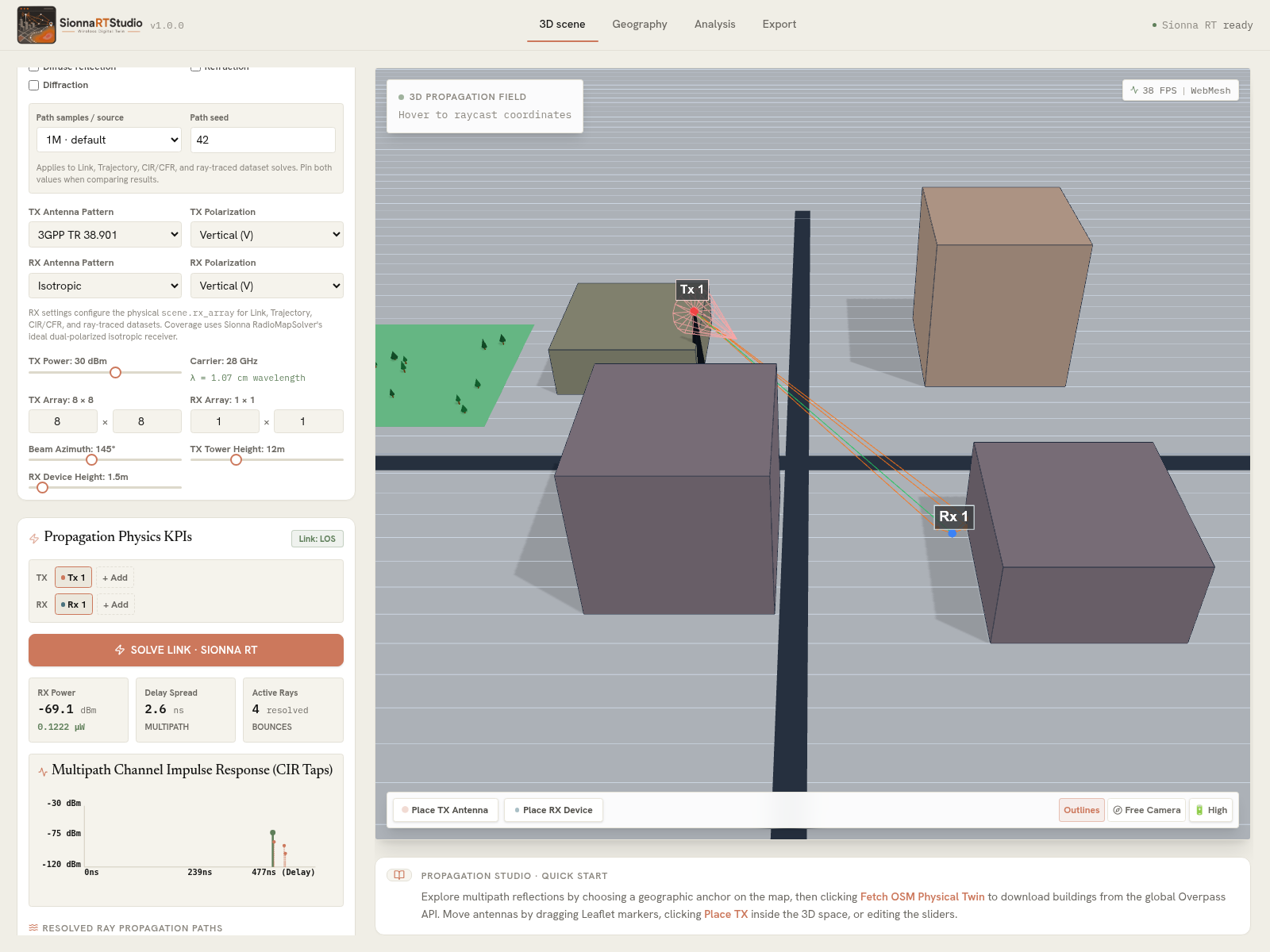Viewport: 1270px width, 952px height.
Task: Open the RX Polarization dropdown
Action: 267,286
